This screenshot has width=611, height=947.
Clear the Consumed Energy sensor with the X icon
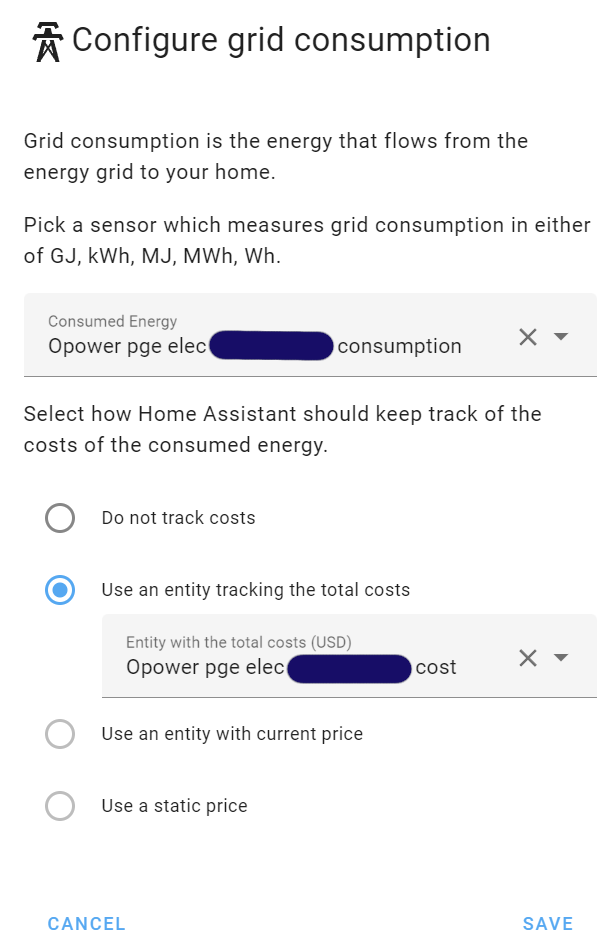click(528, 337)
